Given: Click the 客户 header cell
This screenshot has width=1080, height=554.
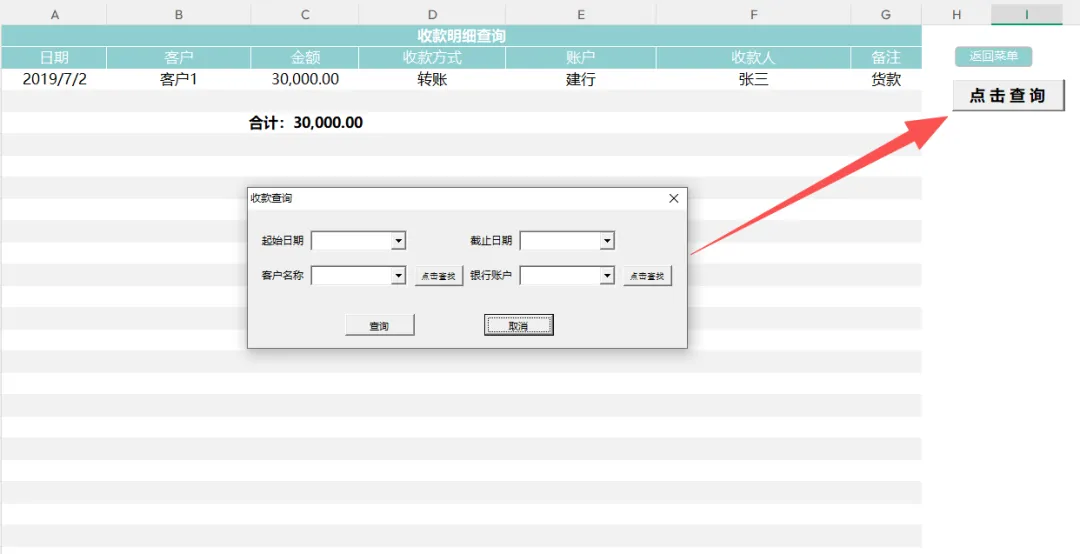Looking at the screenshot, I should click(x=178, y=58).
